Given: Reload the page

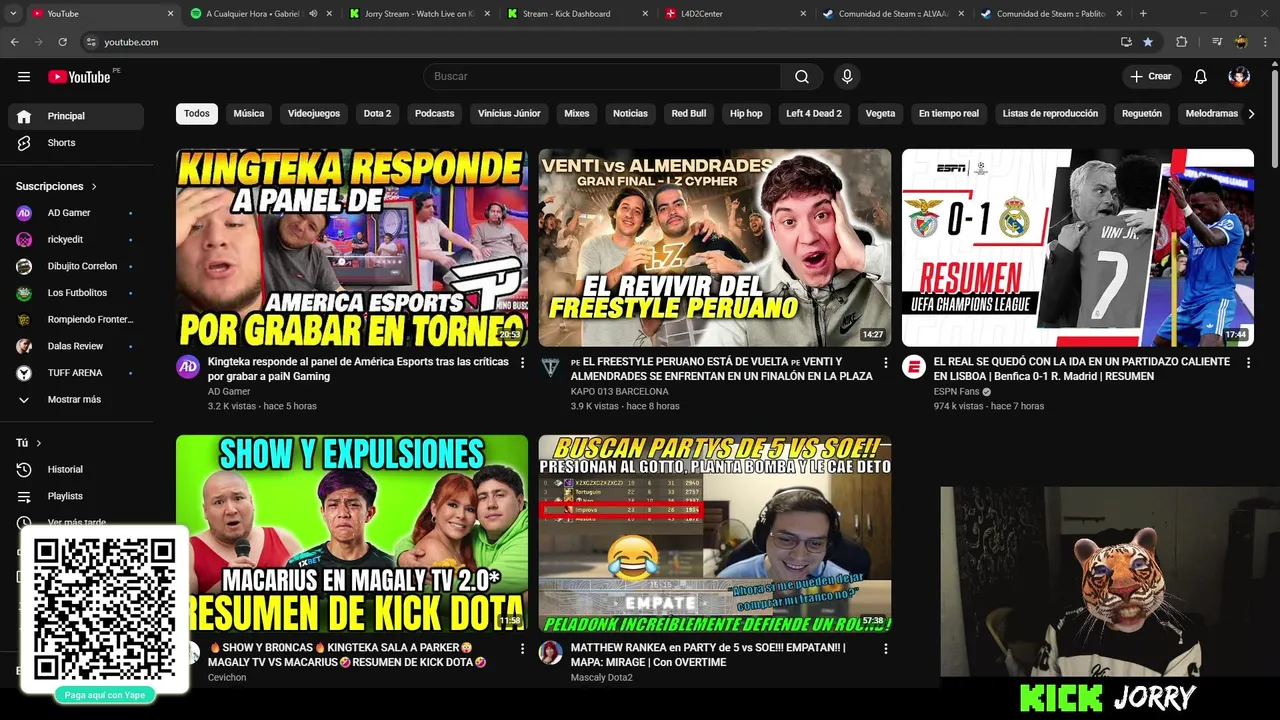Looking at the screenshot, I should [62, 42].
